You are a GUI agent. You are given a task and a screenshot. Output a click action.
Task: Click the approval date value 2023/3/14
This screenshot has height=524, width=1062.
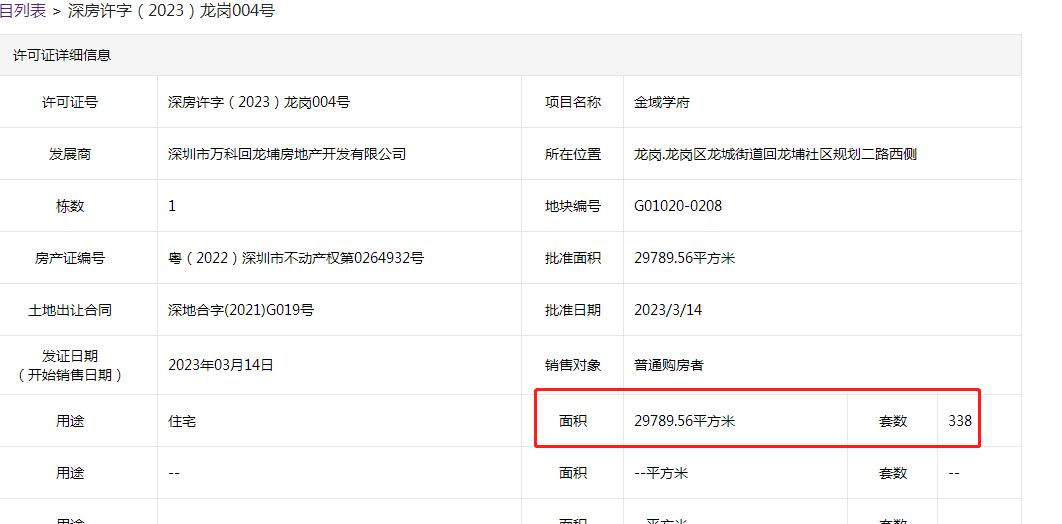tap(667, 310)
